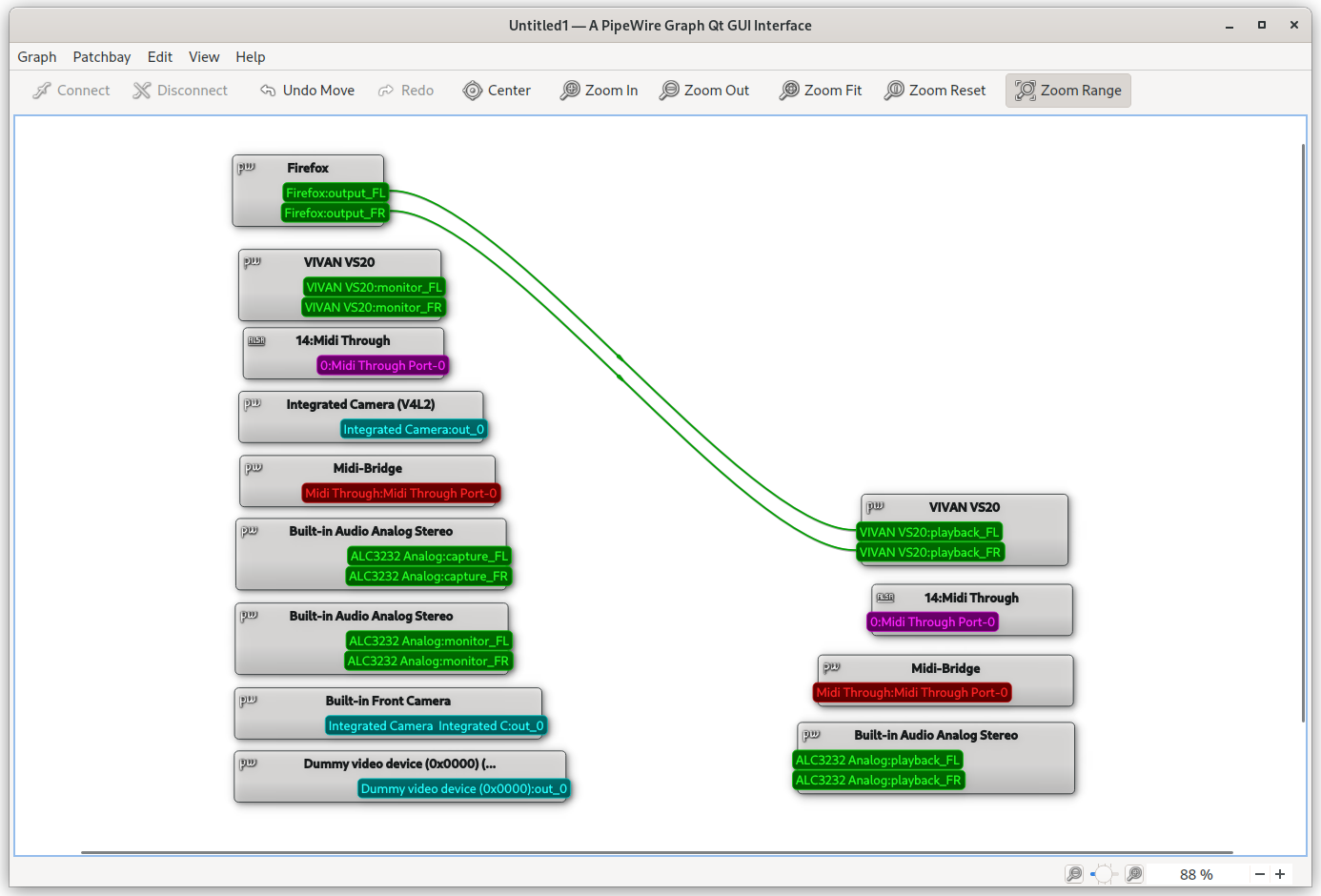Click the PipeWire icon on Dummy video device node
Image resolution: width=1321 pixels, height=896 pixels.
pos(248,763)
